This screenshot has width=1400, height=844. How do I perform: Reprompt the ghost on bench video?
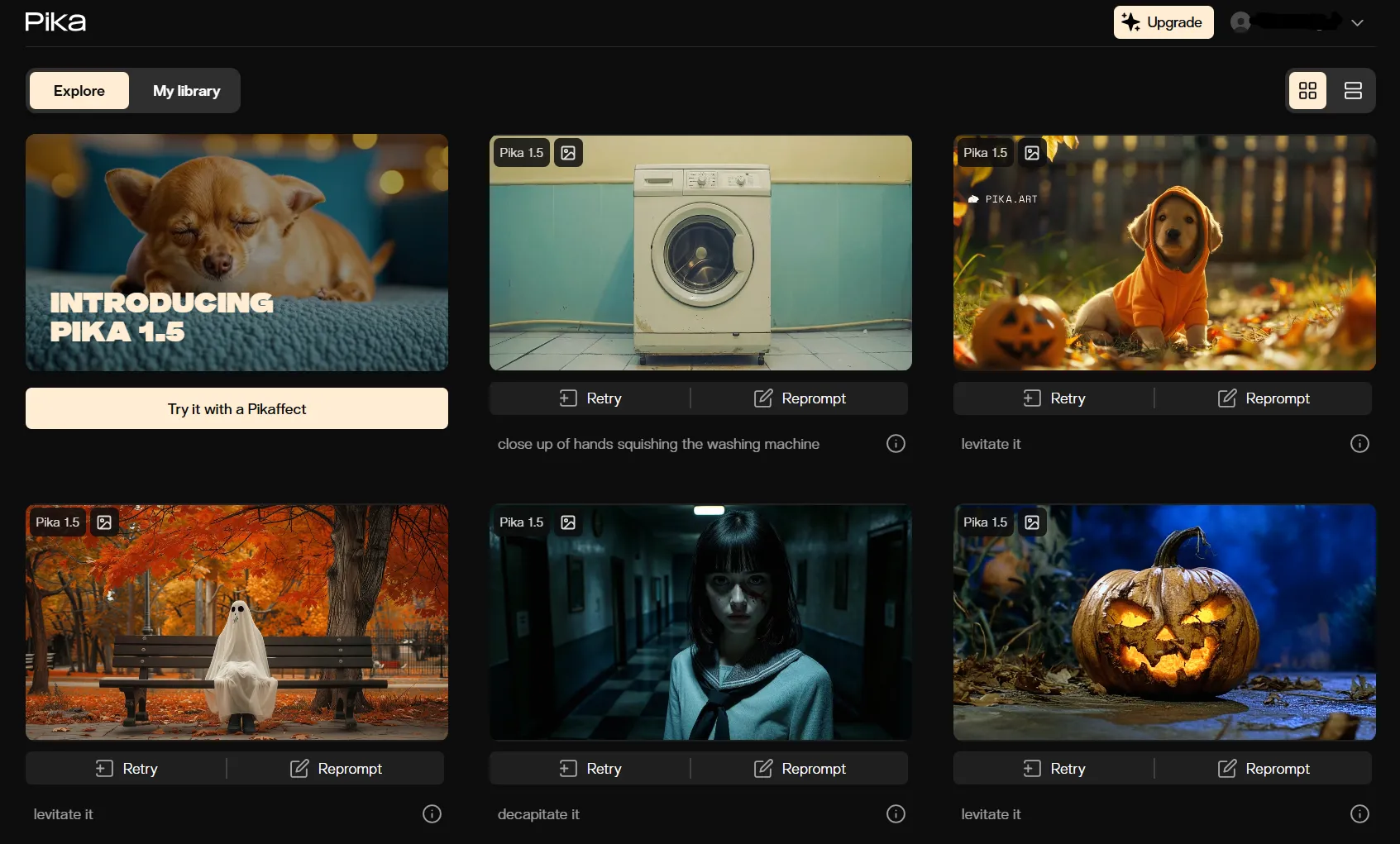click(336, 769)
